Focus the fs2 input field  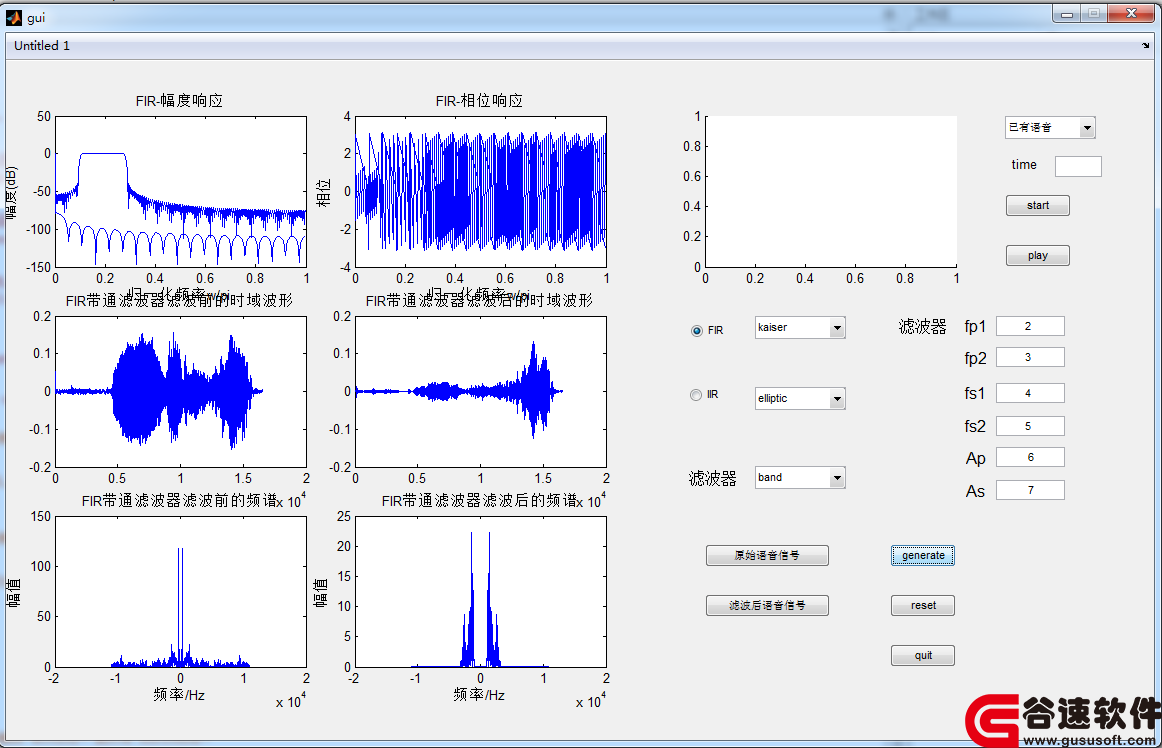[1030, 426]
